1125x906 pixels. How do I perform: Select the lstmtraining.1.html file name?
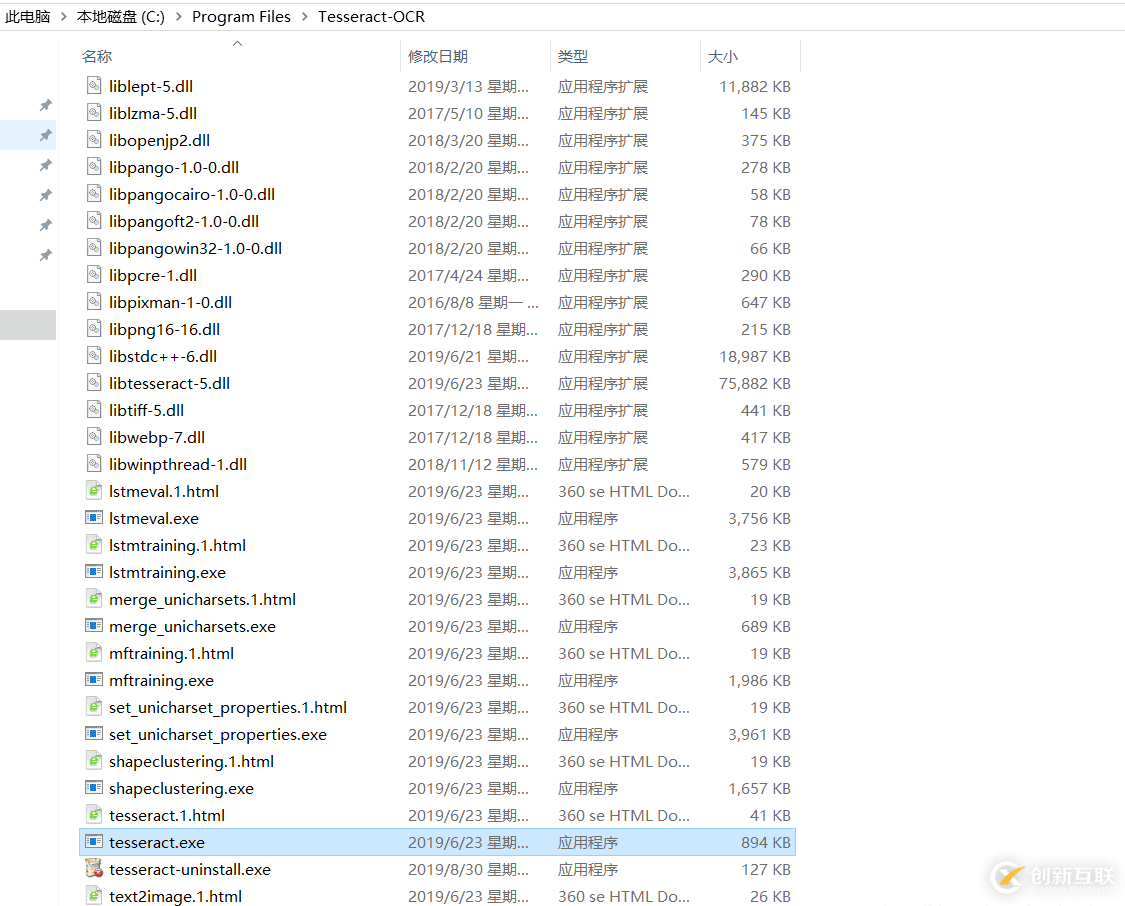coord(177,545)
